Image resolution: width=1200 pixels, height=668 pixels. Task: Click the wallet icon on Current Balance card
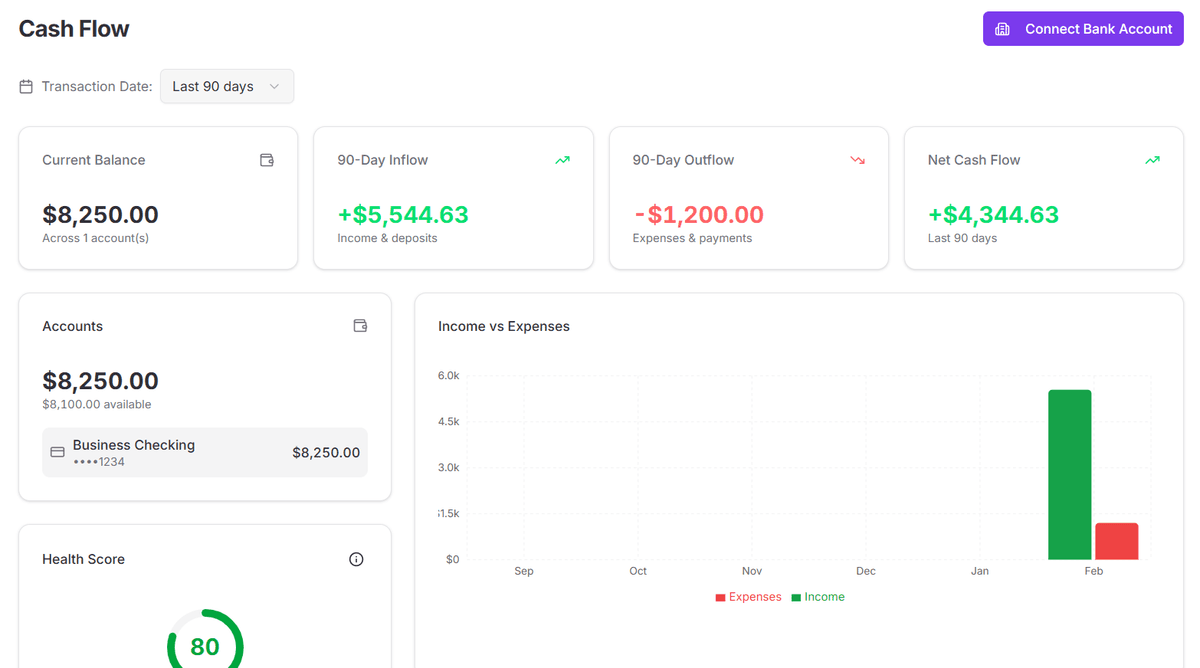(x=267, y=159)
